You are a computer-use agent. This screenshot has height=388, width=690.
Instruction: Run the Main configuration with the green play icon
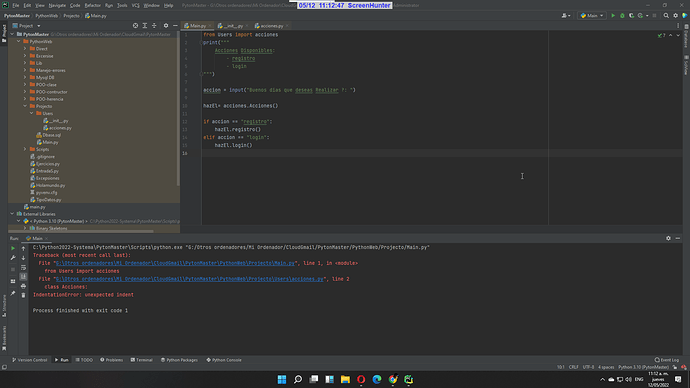coord(613,15)
